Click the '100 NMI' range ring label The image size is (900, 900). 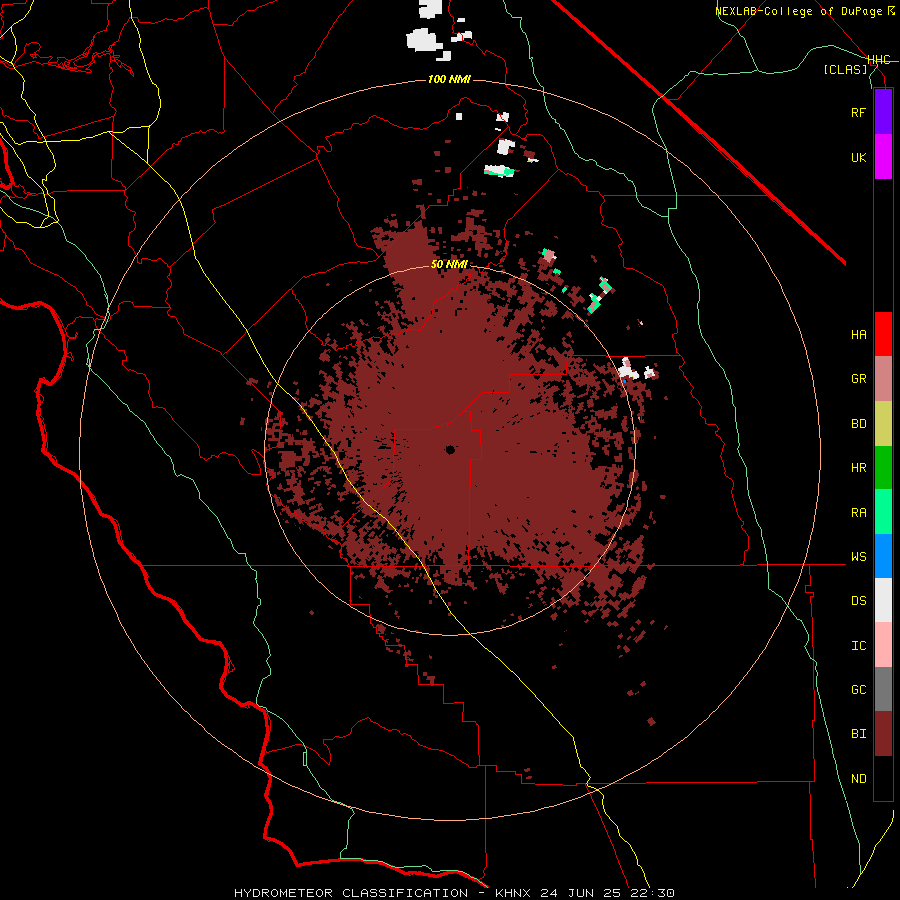point(449,79)
